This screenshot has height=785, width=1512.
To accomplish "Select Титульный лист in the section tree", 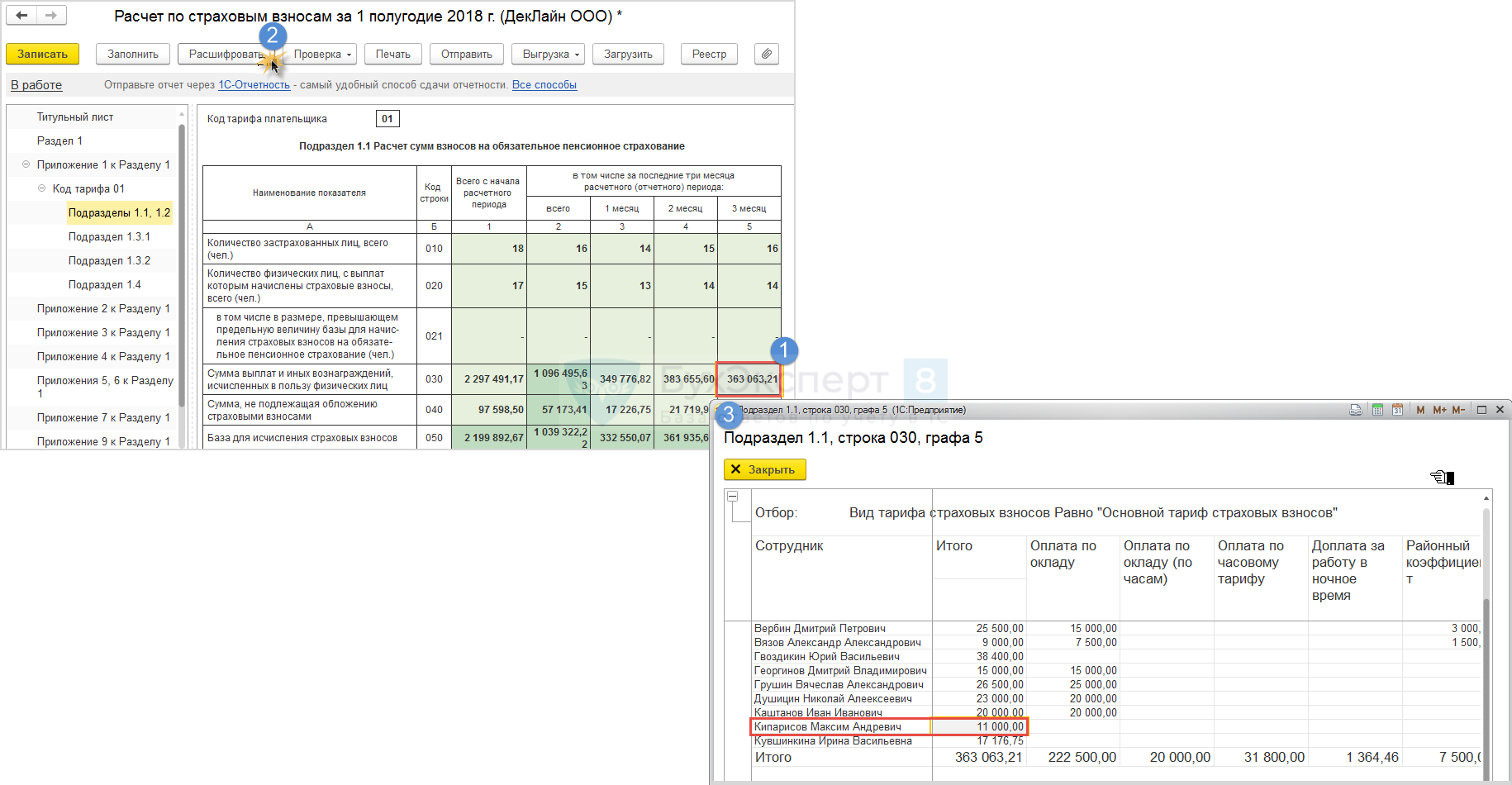I will point(75,117).
